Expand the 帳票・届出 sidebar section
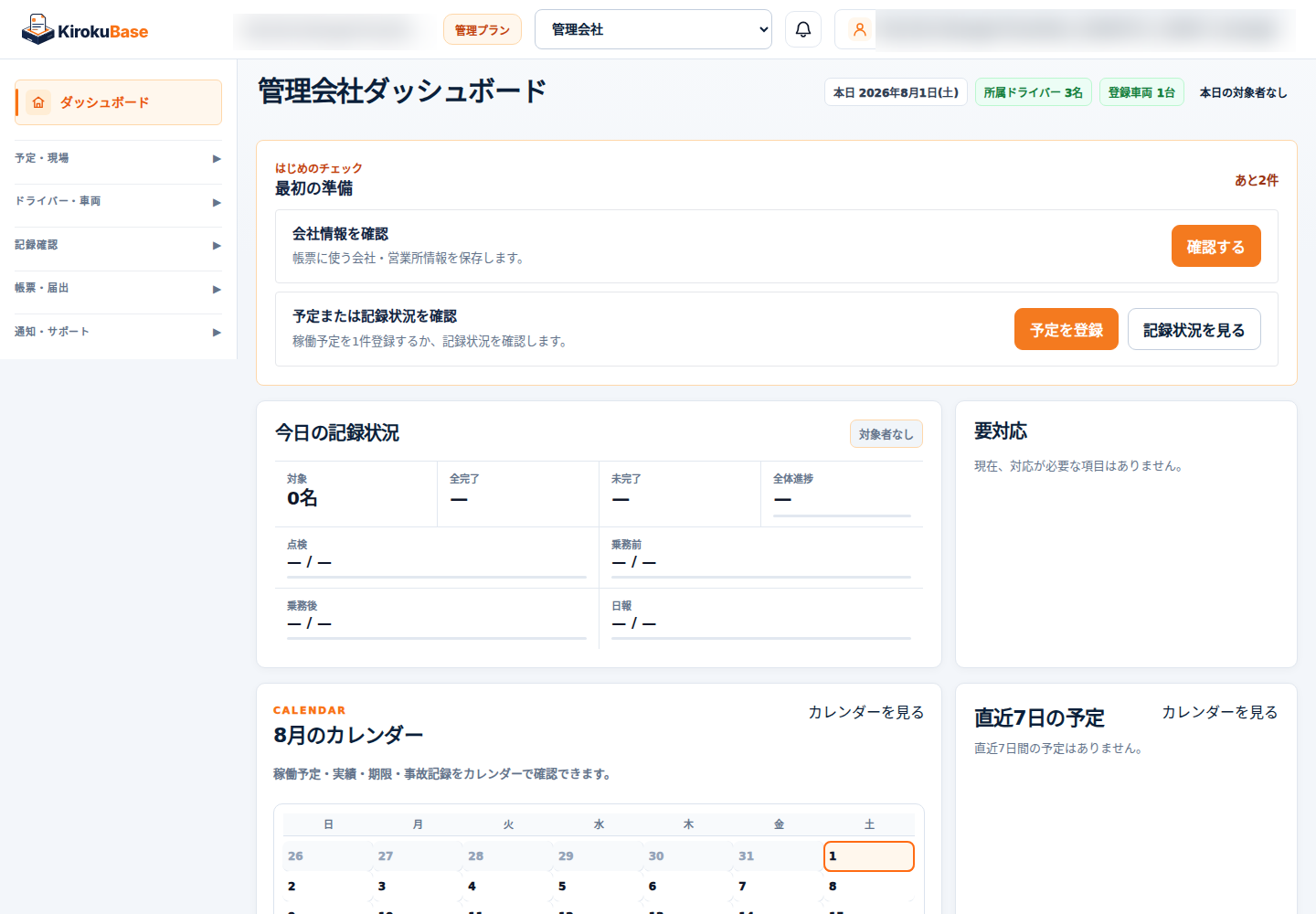The image size is (1316, 914). pyautogui.click(x=118, y=288)
